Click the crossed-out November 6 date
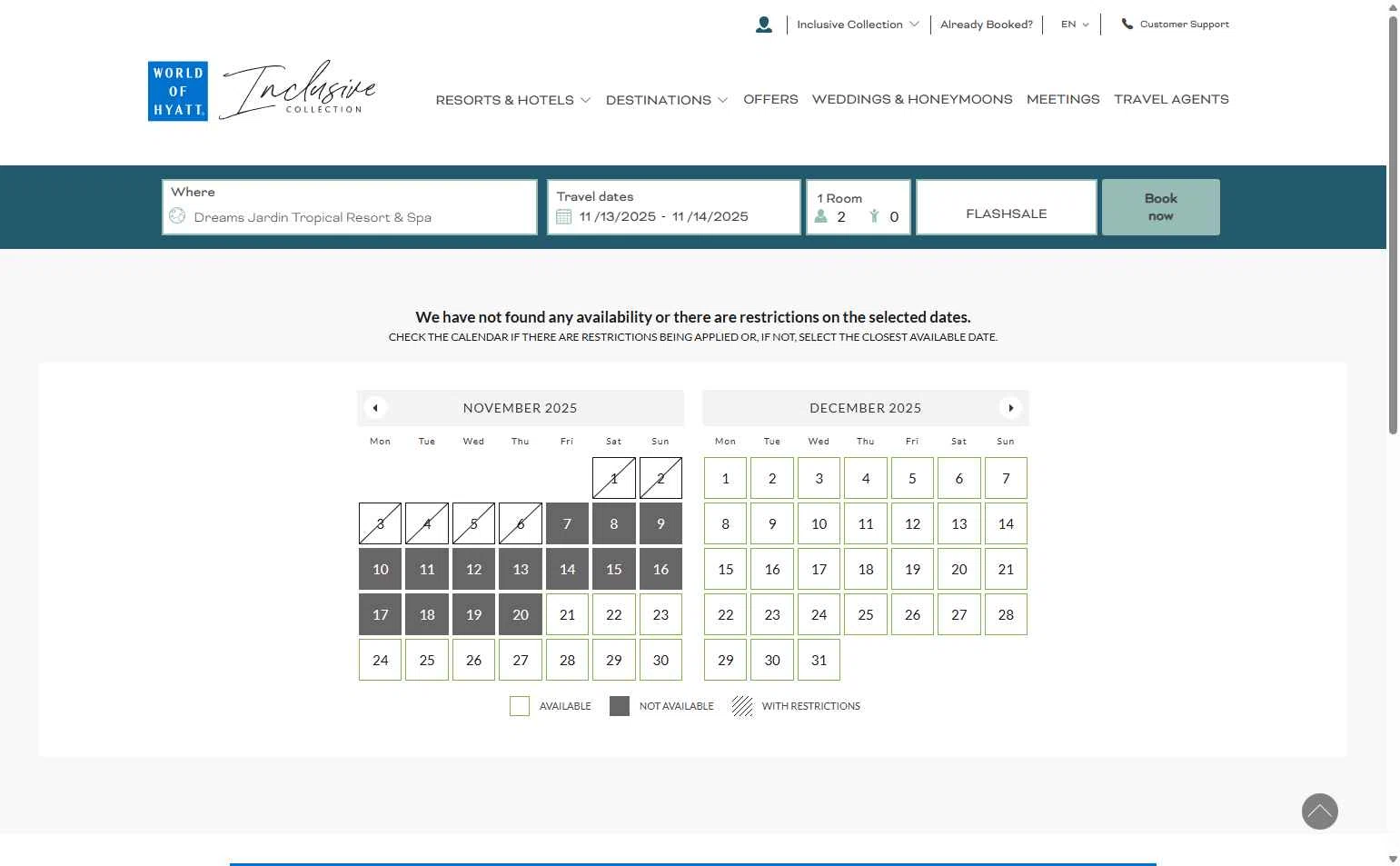1400x866 pixels. point(521,523)
